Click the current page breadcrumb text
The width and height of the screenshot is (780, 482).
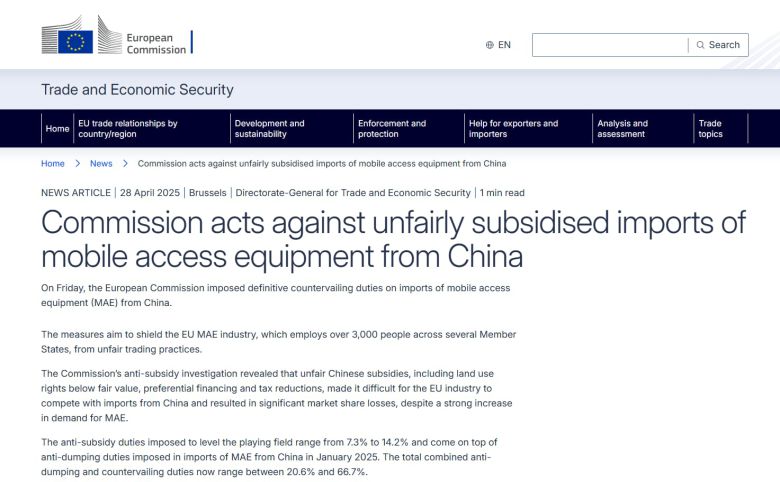pos(321,164)
